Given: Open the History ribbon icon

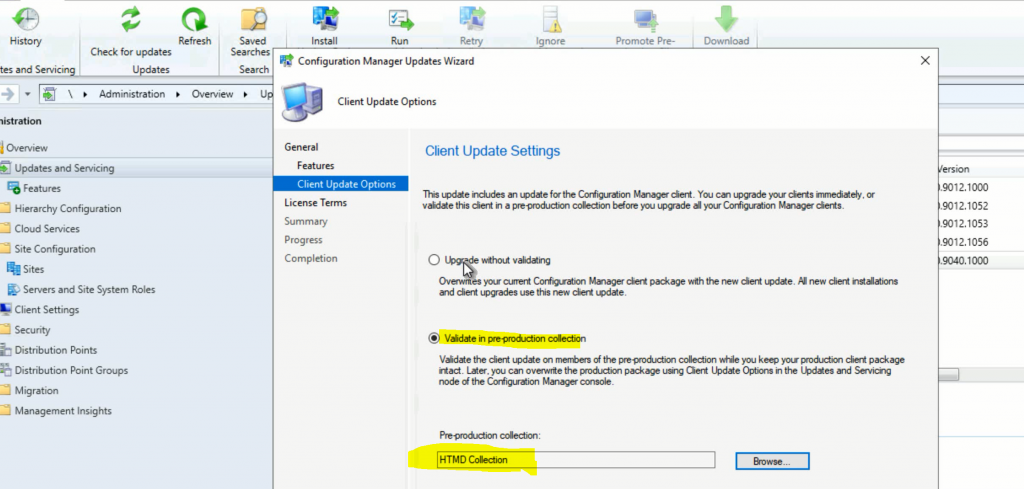Looking at the screenshot, I should [25, 19].
